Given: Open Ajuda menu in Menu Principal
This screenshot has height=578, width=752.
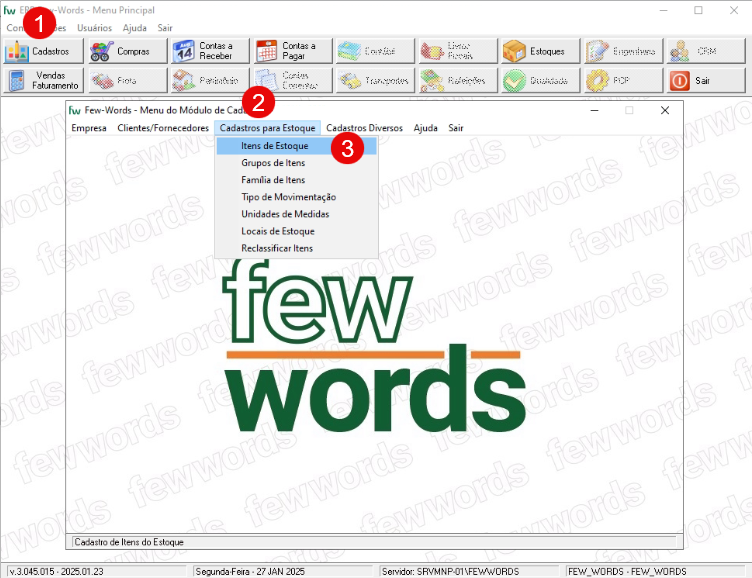Looking at the screenshot, I should point(135,28).
